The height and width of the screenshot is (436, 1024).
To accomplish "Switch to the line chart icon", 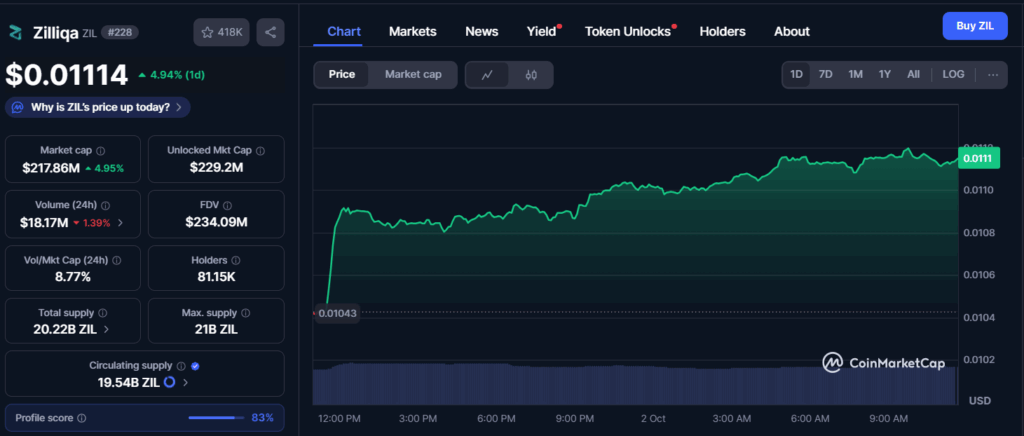I will coord(487,74).
